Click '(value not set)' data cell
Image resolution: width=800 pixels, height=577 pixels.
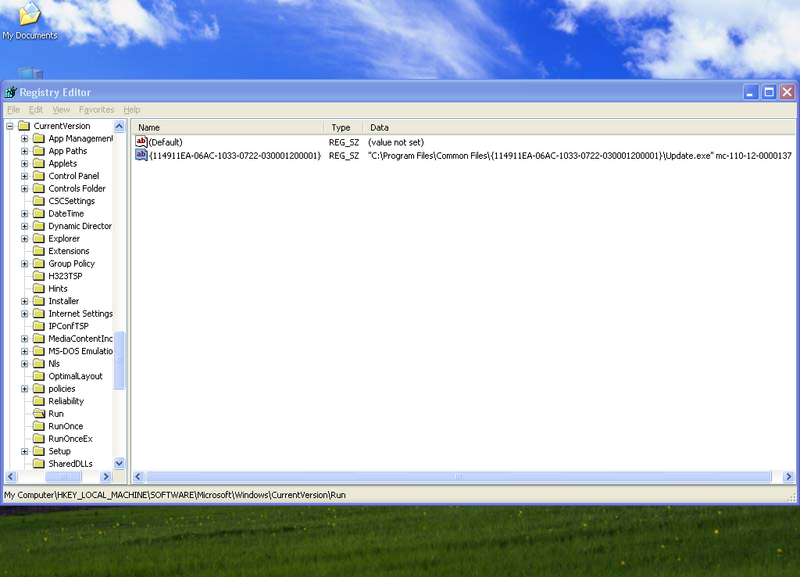click(396, 142)
